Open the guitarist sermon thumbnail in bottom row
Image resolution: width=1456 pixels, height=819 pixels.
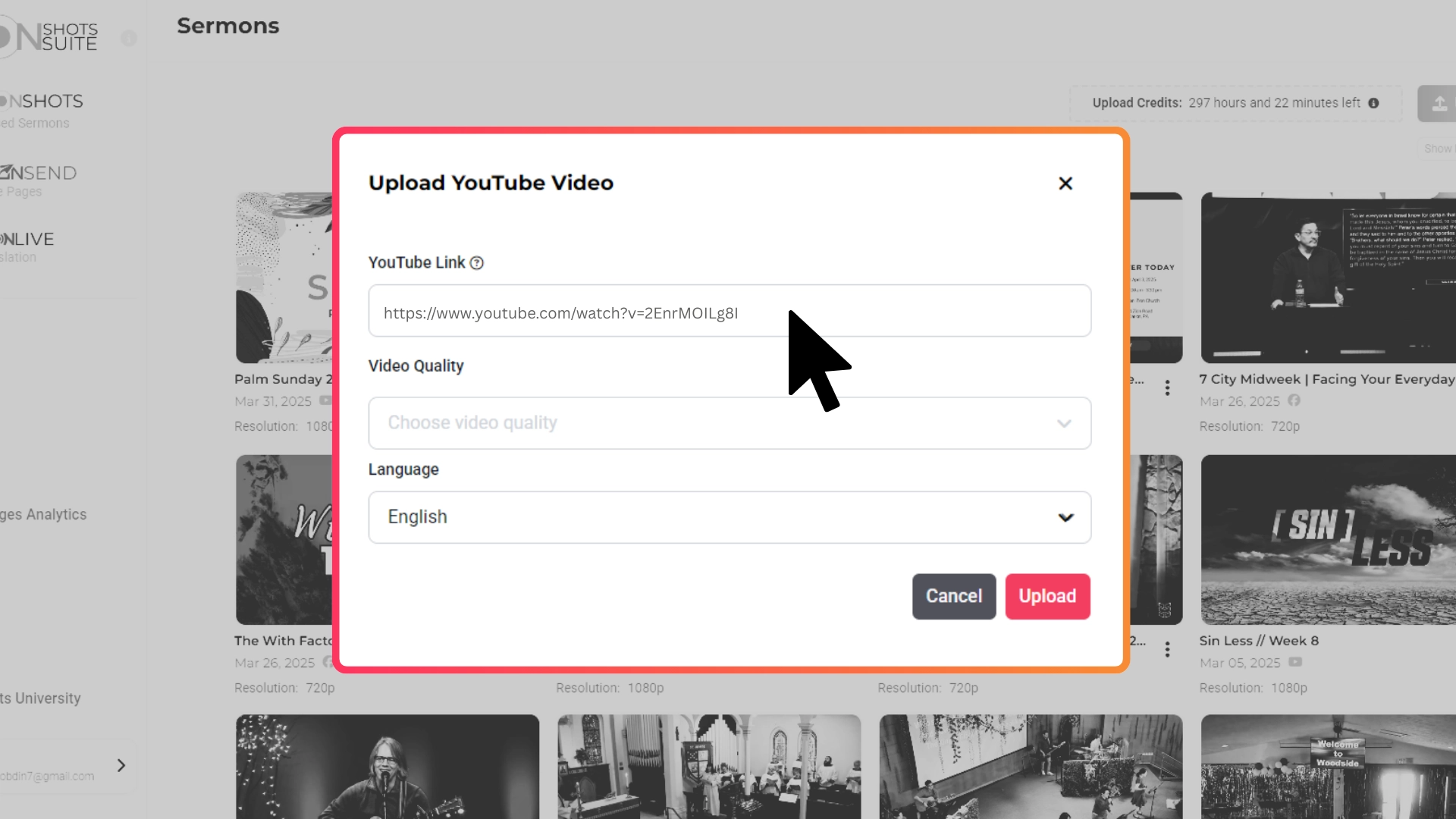click(388, 767)
